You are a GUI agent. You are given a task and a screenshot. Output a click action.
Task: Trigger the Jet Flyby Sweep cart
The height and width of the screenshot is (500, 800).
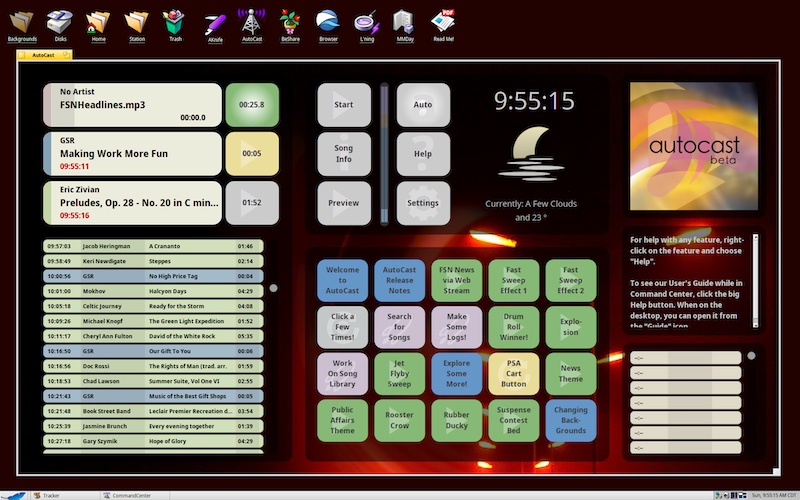click(399, 373)
